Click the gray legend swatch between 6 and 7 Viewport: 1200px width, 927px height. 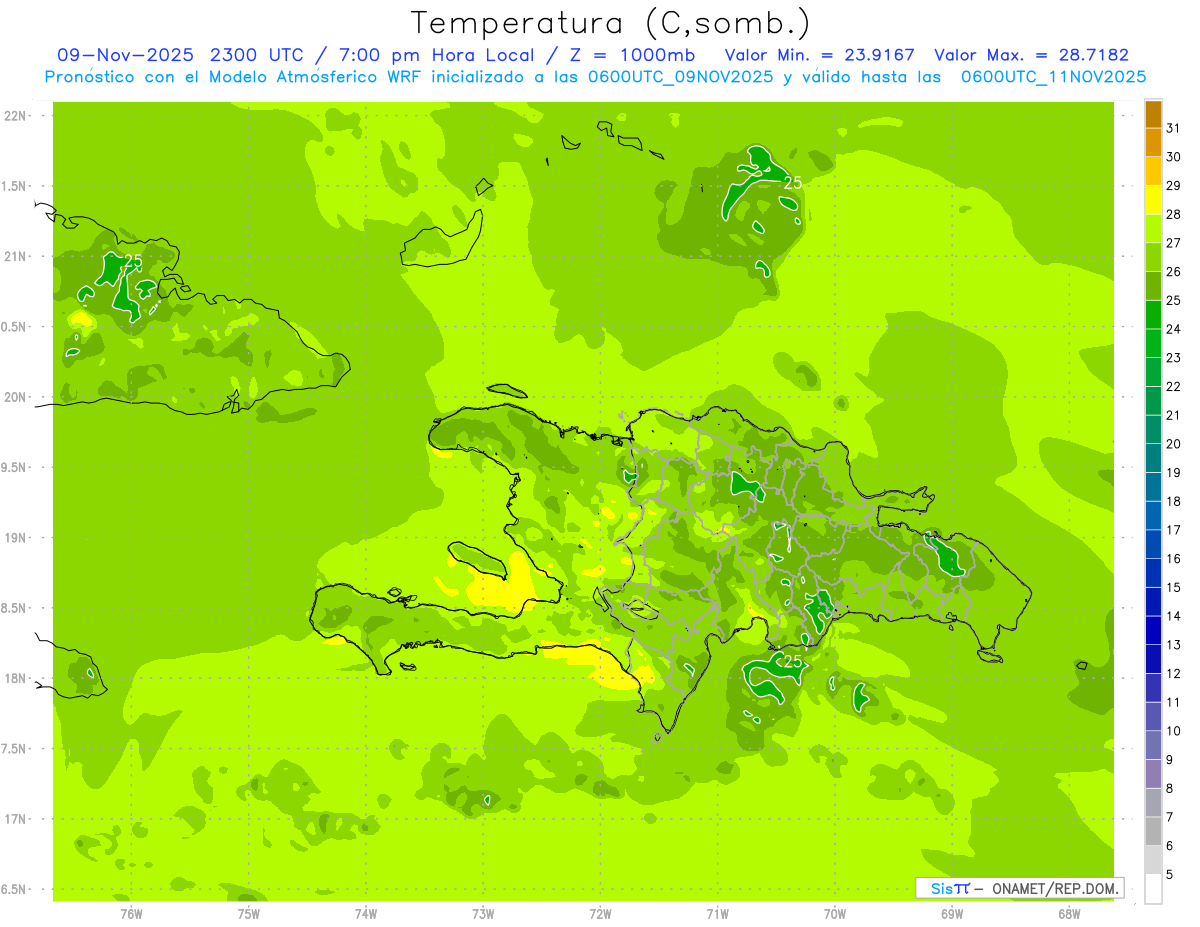pos(1153,831)
